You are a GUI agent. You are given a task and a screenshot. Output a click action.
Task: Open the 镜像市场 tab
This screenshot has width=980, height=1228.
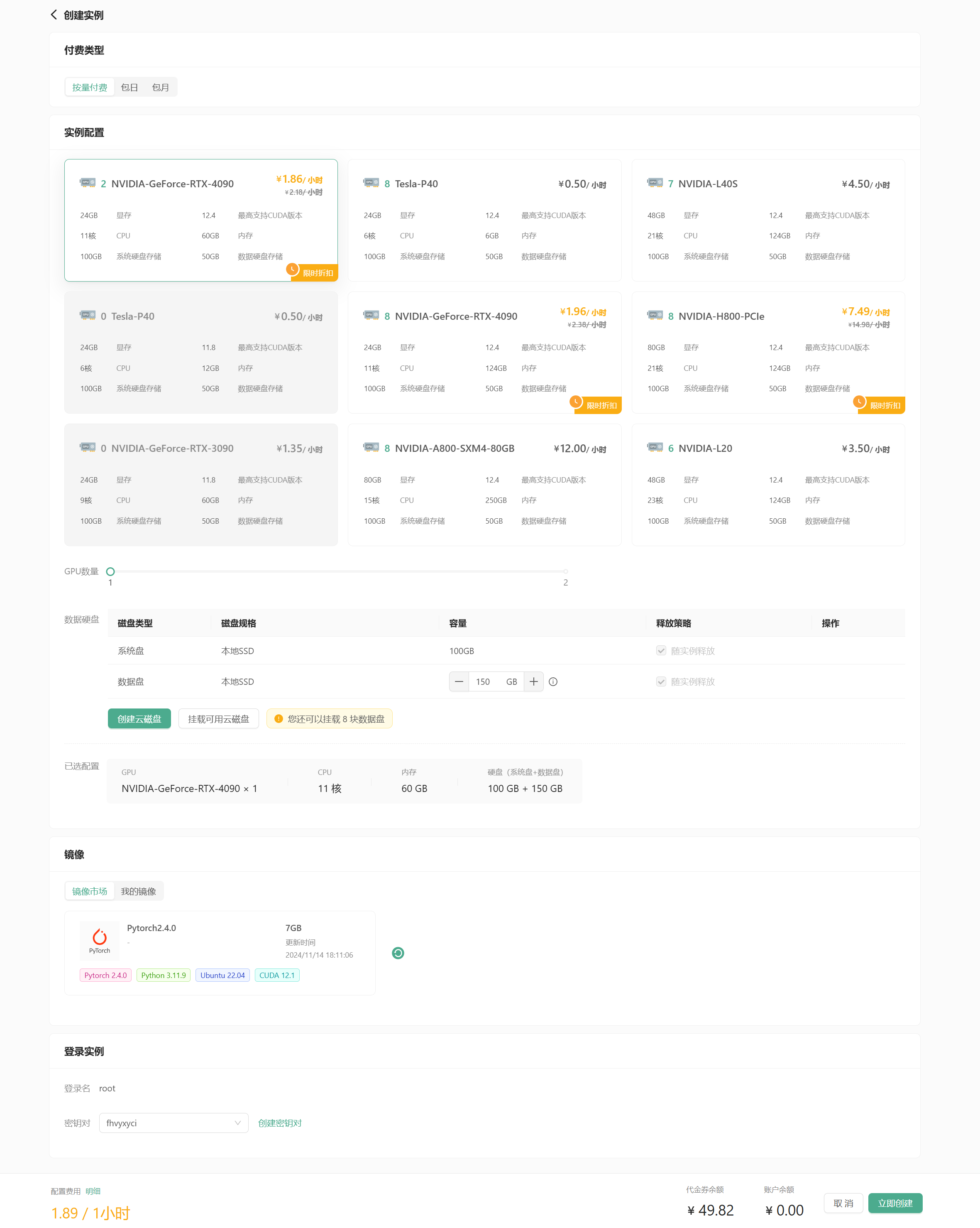(x=89, y=891)
